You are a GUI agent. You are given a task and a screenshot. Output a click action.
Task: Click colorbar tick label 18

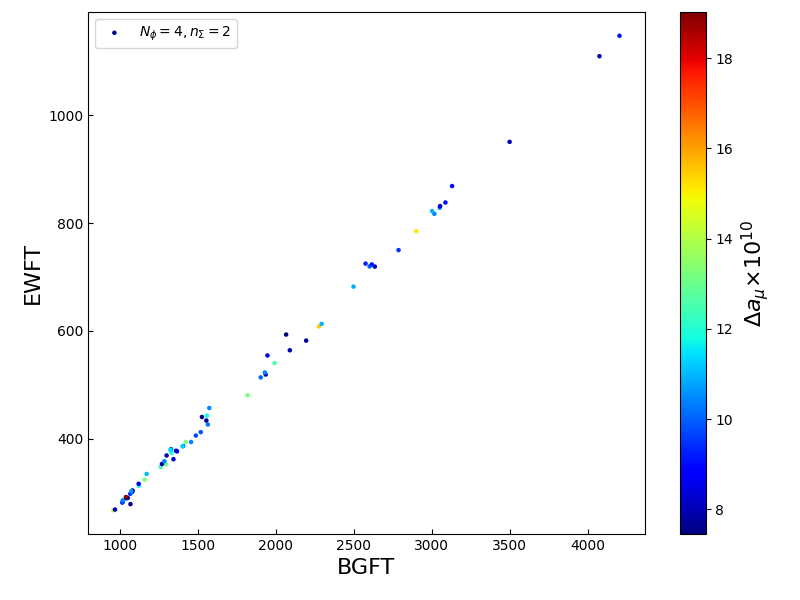click(x=723, y=60)
